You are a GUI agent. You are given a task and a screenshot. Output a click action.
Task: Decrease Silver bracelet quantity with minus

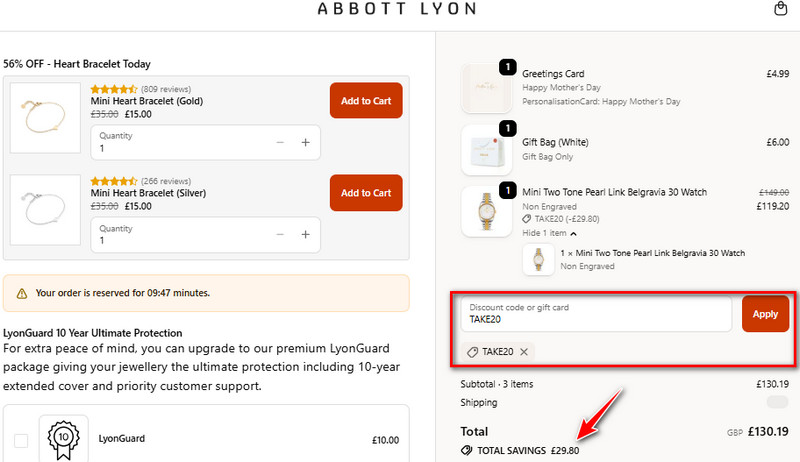(x=279, y=235)
